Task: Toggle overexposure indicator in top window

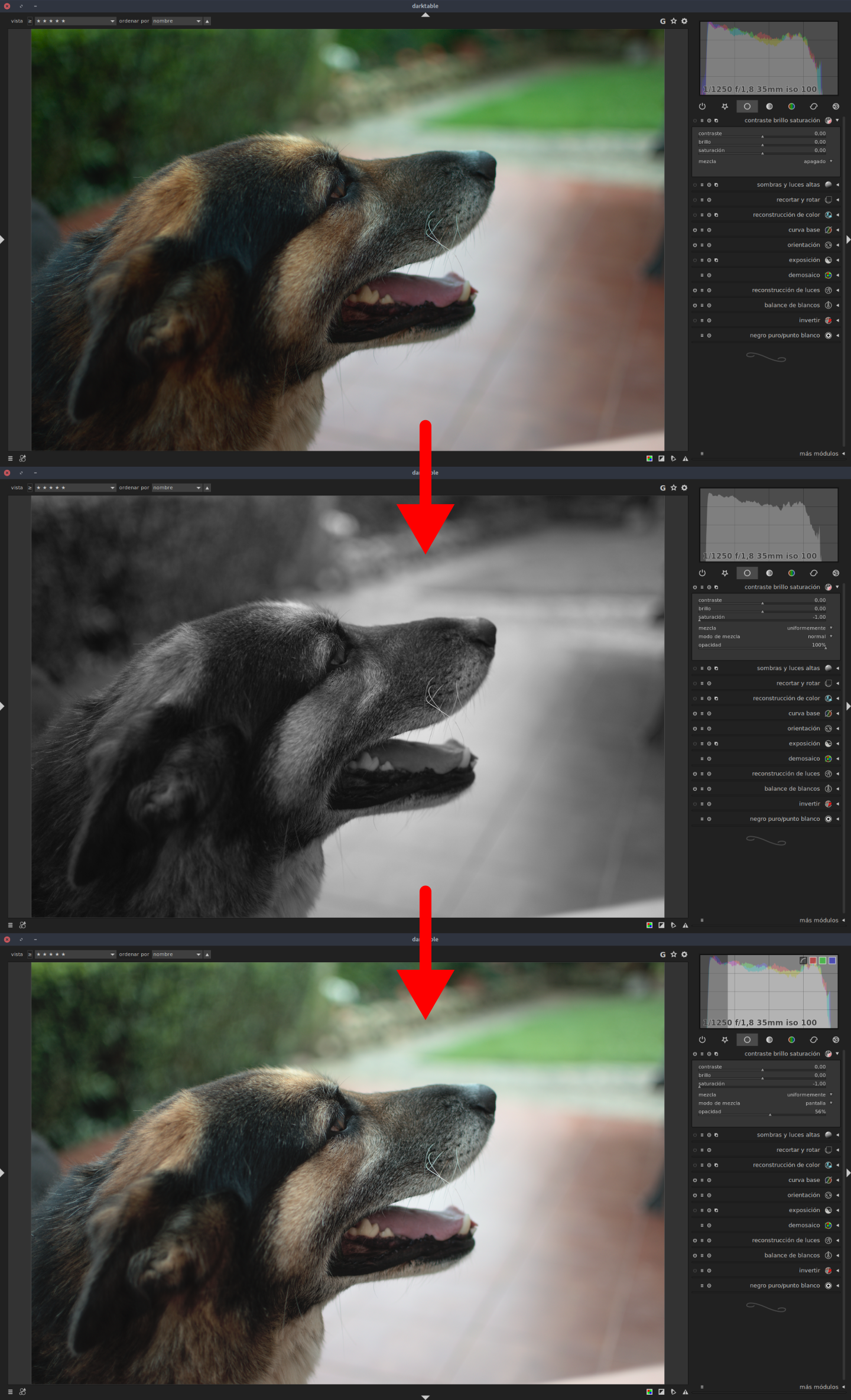Action: [661, 459]
